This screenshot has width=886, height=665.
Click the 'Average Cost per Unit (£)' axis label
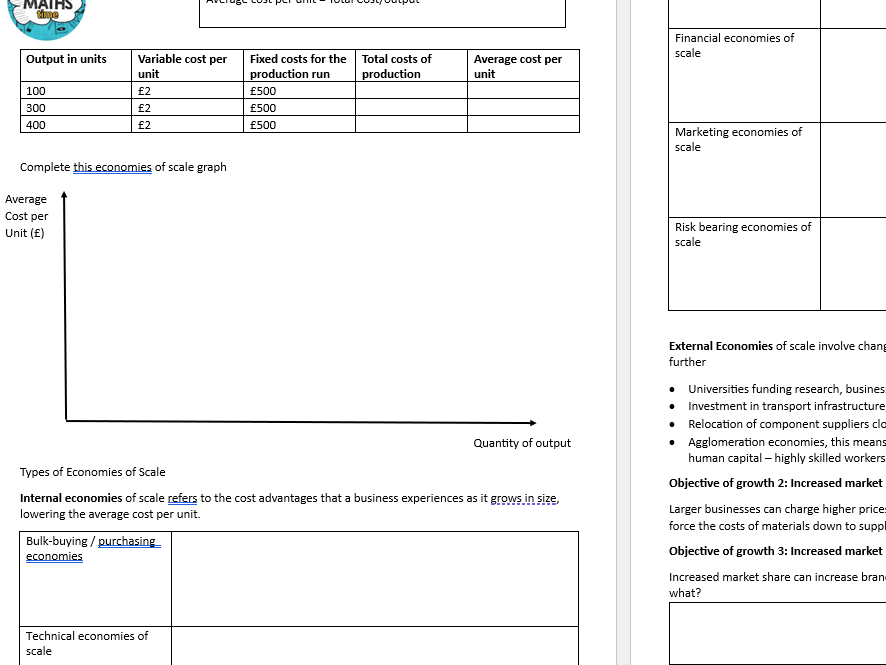27,216
